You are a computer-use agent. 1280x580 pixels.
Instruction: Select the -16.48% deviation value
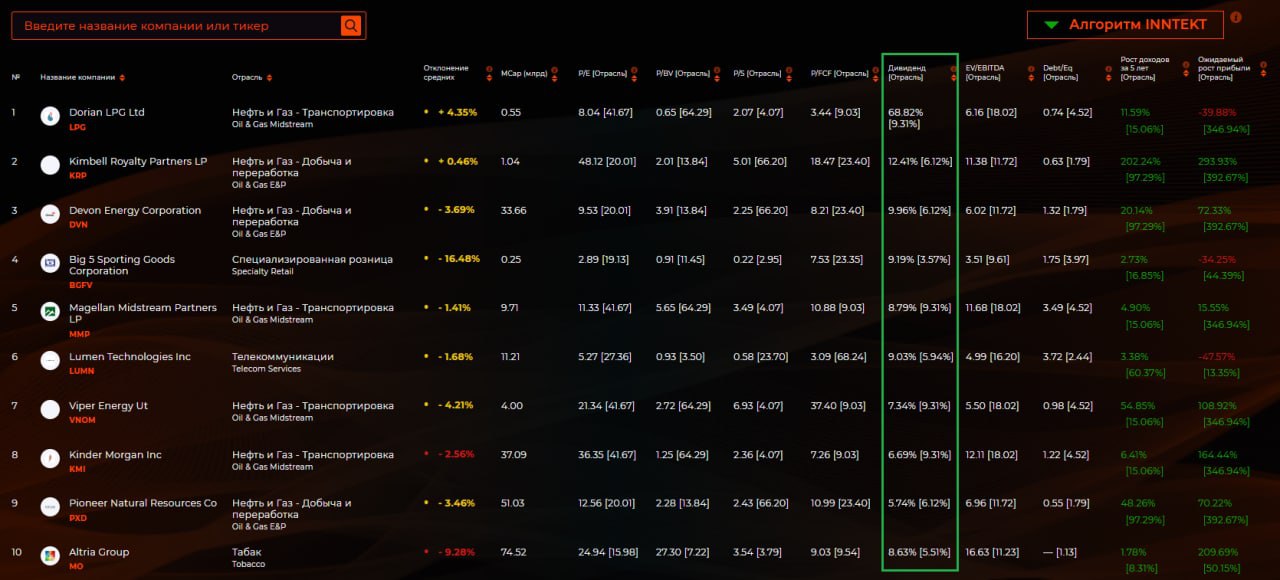click(x=458, y=259)
